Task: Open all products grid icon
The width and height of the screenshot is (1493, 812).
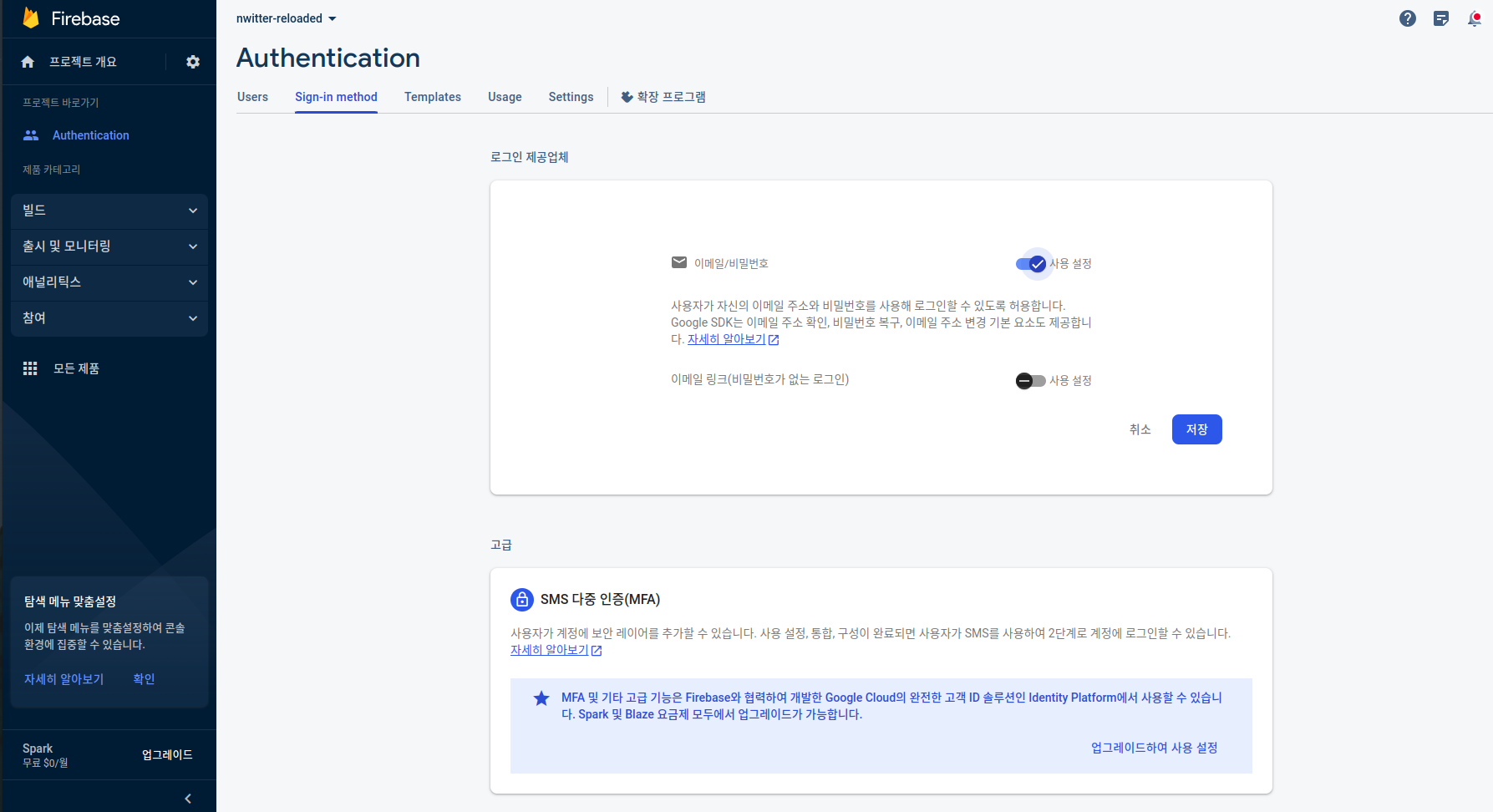Action: click(30, 368)
